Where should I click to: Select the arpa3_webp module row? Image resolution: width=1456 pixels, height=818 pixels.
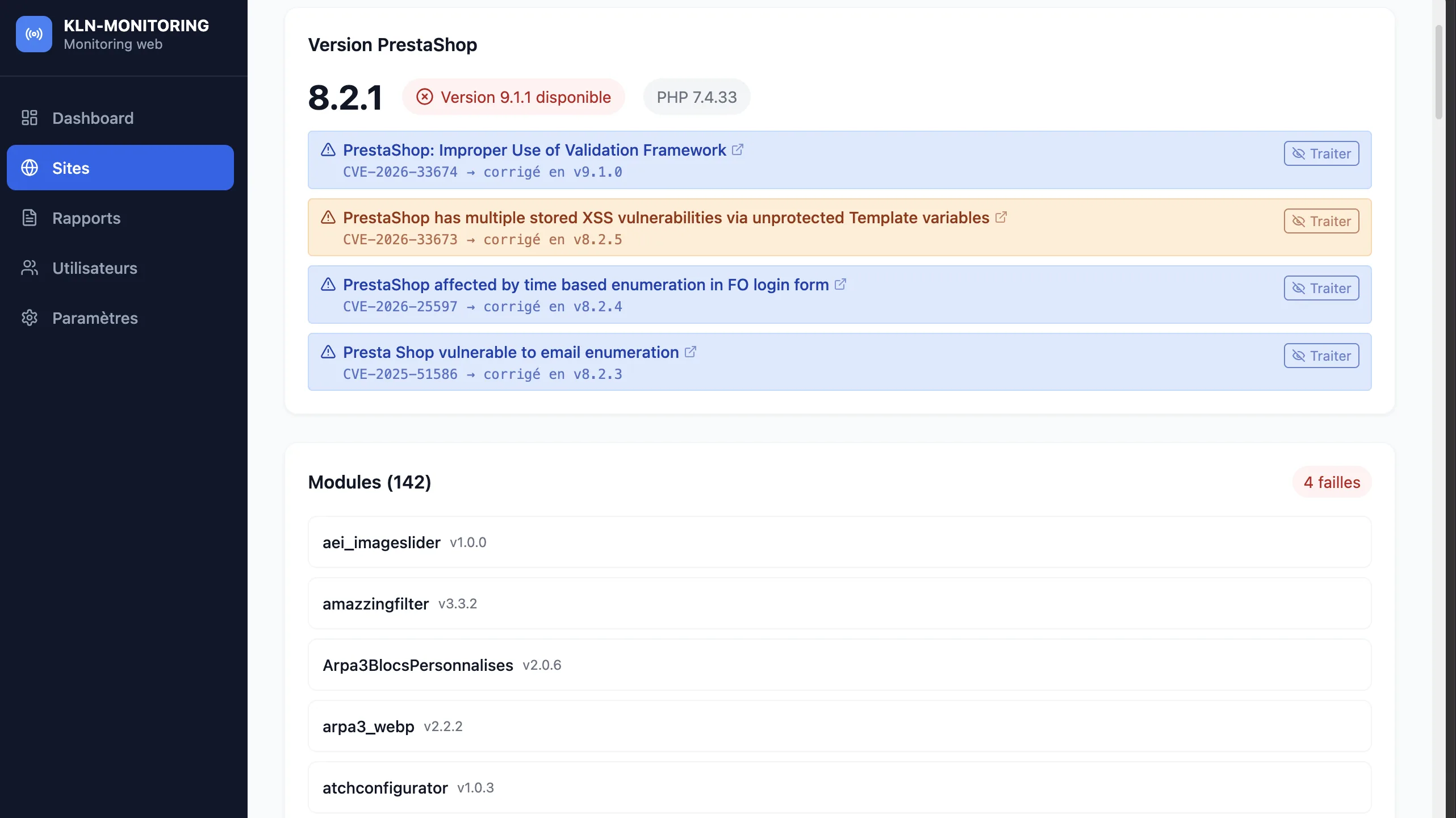(x=840, y=726)
